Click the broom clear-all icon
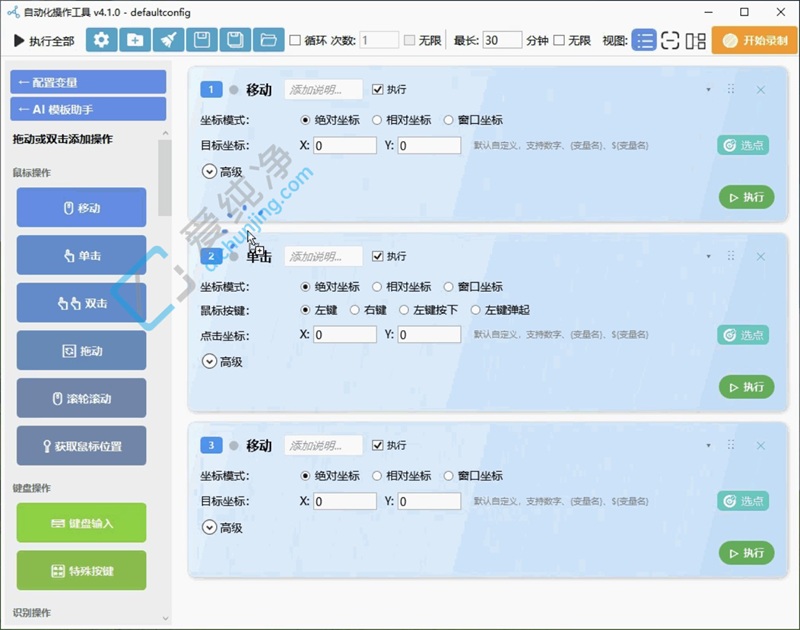Viewport: 800px width, 630px height. click(168, 40)
